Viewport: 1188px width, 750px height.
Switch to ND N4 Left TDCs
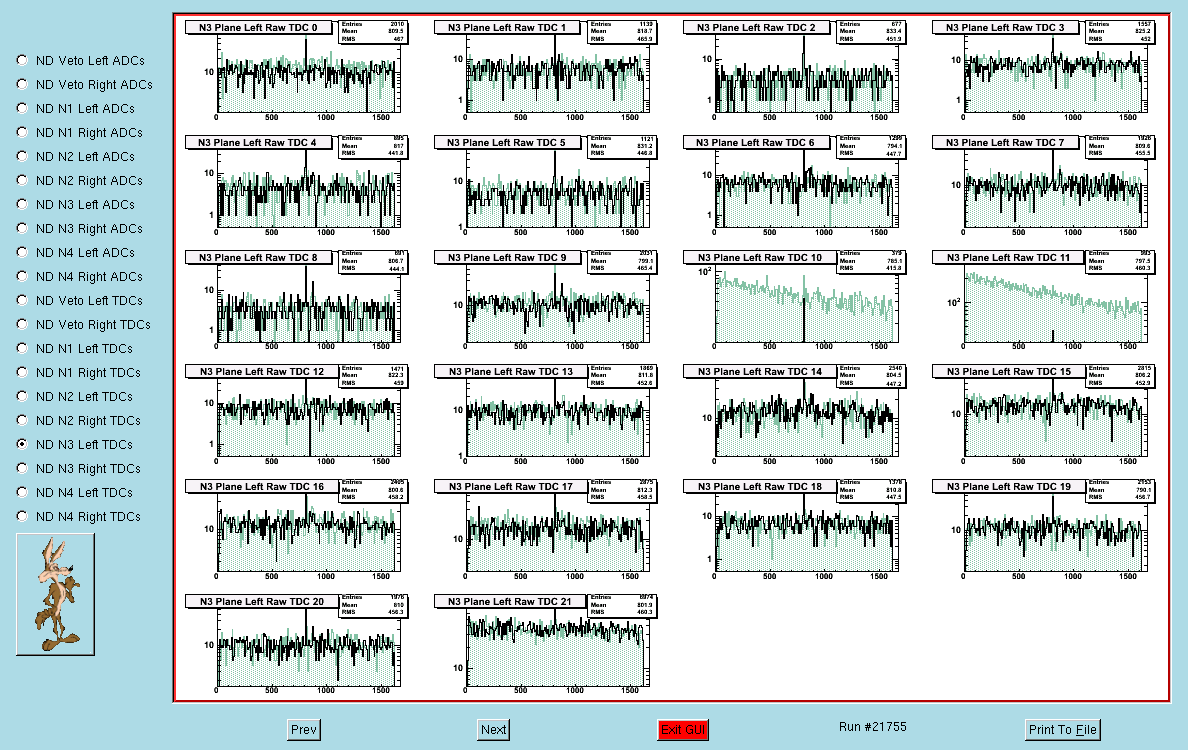pyautogui.click(x=22, y=492)
